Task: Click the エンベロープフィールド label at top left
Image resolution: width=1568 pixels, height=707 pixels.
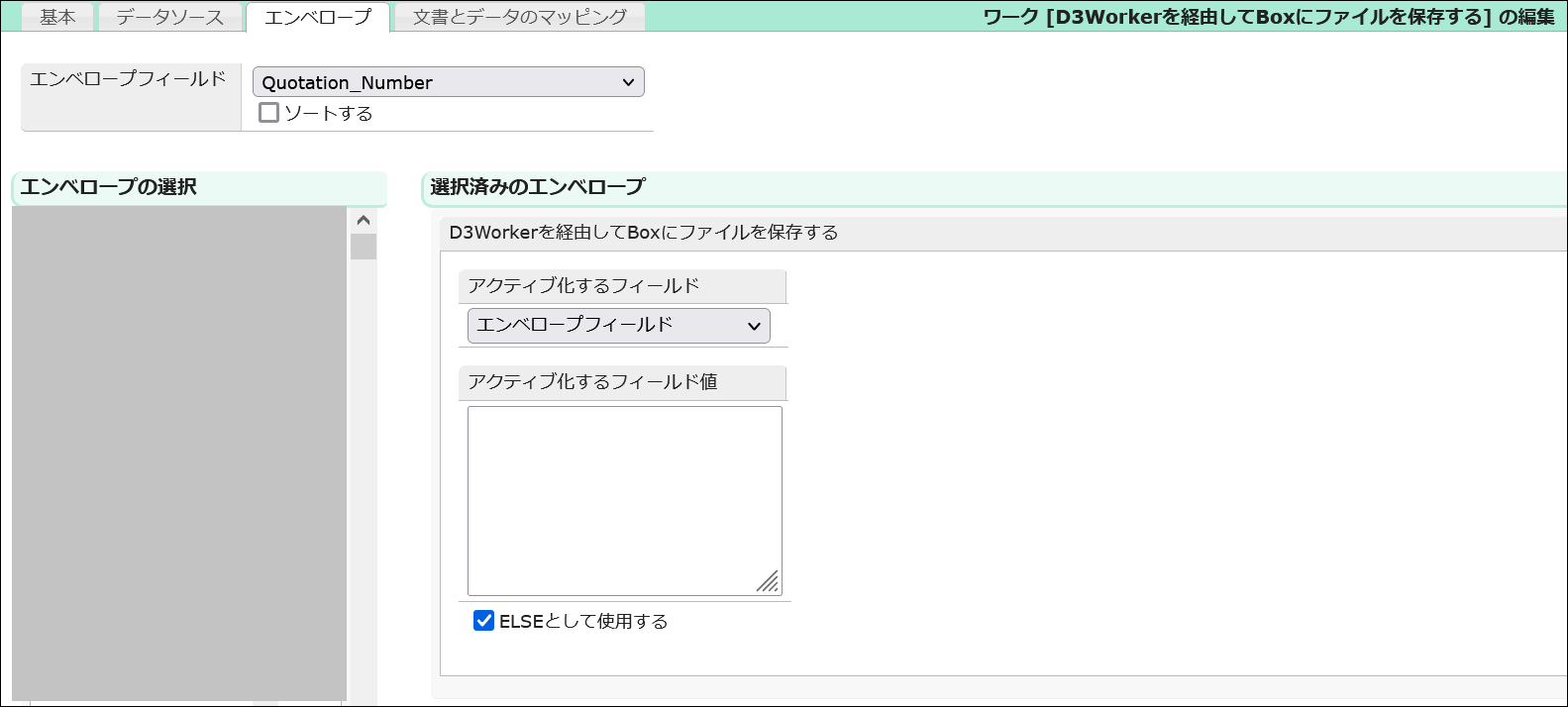Action: click(128, 79)
